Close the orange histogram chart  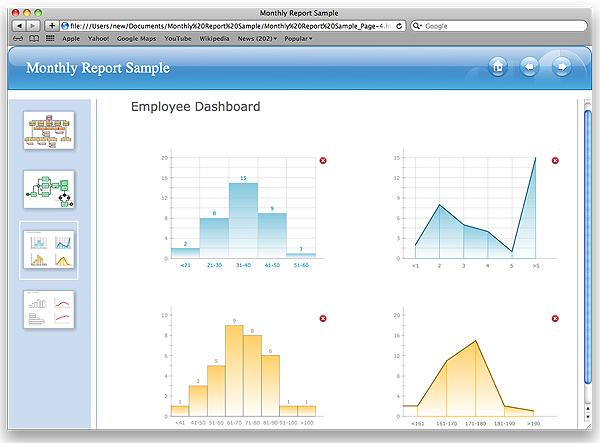coord(323,318)
